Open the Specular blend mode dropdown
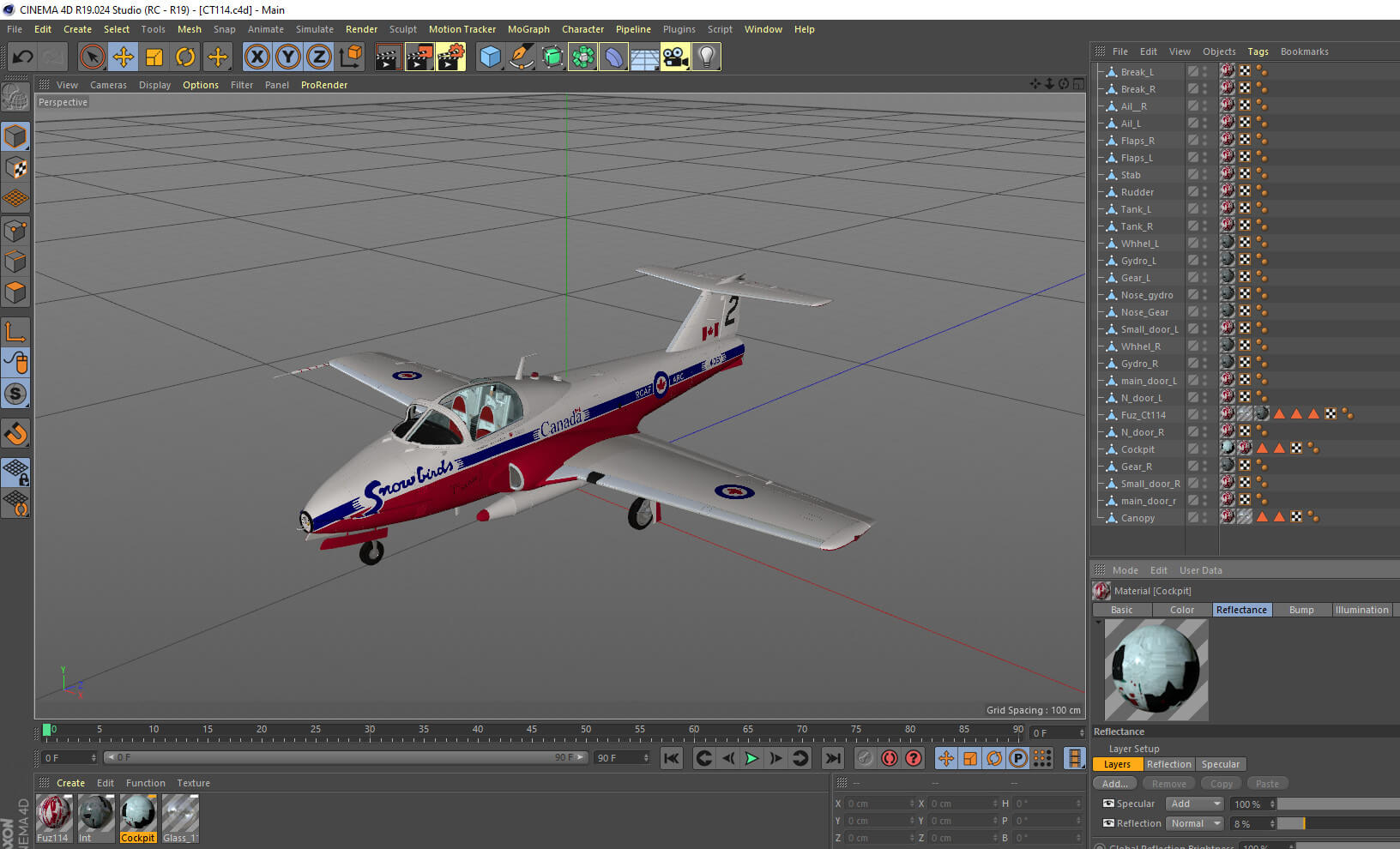The width and height of the screenshot is (1400, 849). click(x=1194, y=804)
